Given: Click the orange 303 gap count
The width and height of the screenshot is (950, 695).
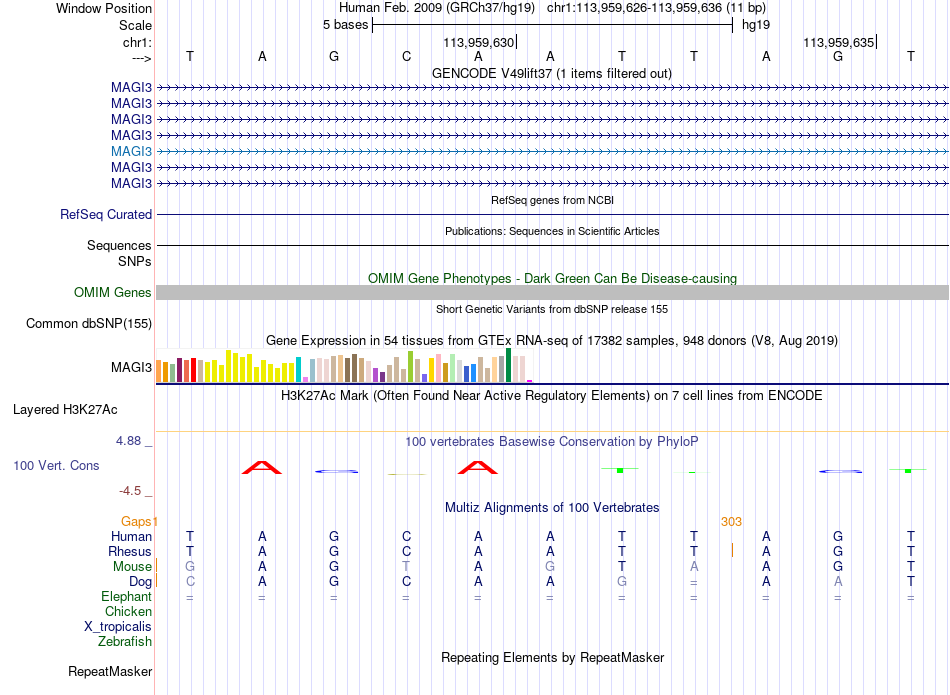Looking at the screenshot, I should tap(731, 522).
